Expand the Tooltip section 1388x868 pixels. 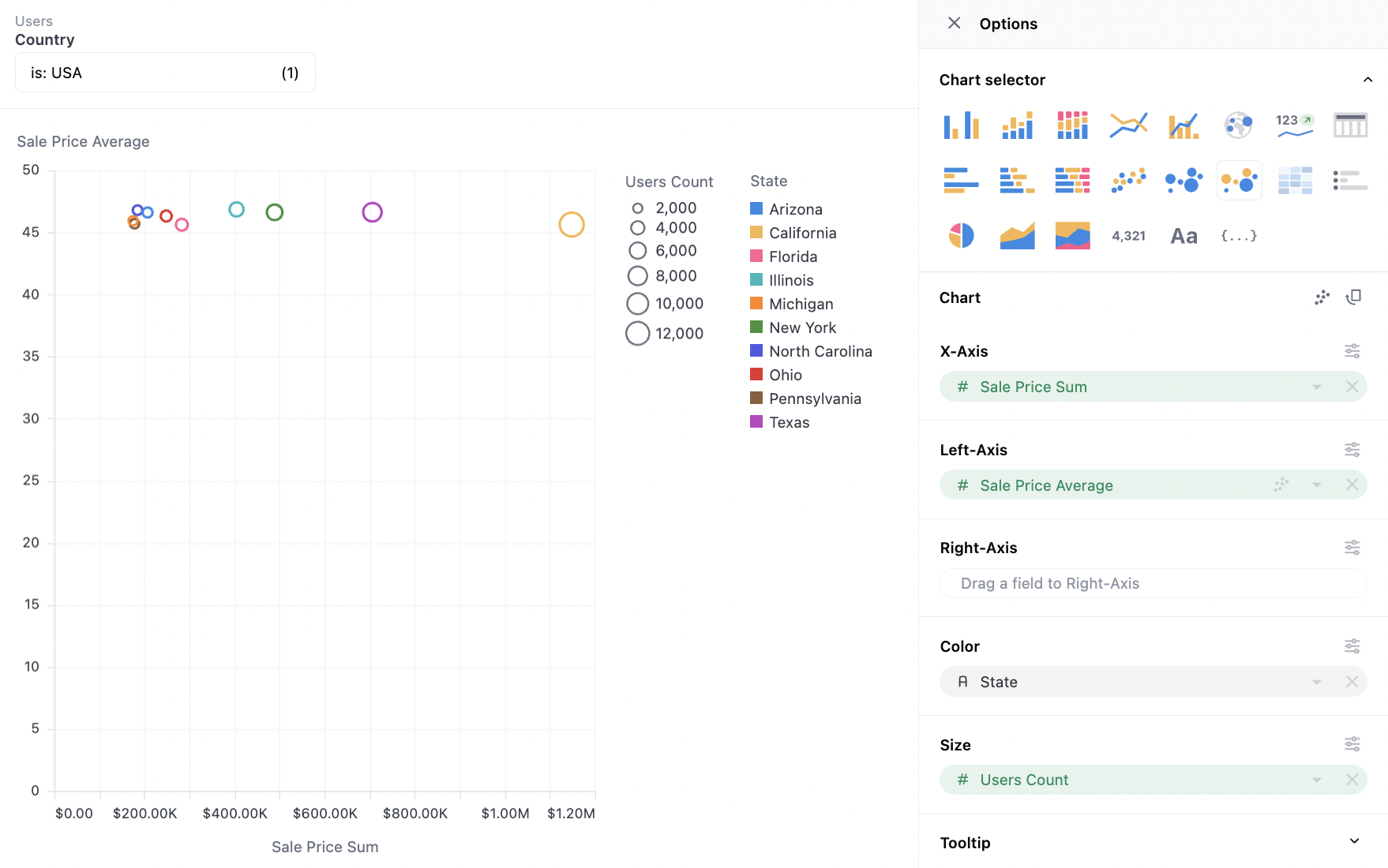click(x=1354, y=842)
